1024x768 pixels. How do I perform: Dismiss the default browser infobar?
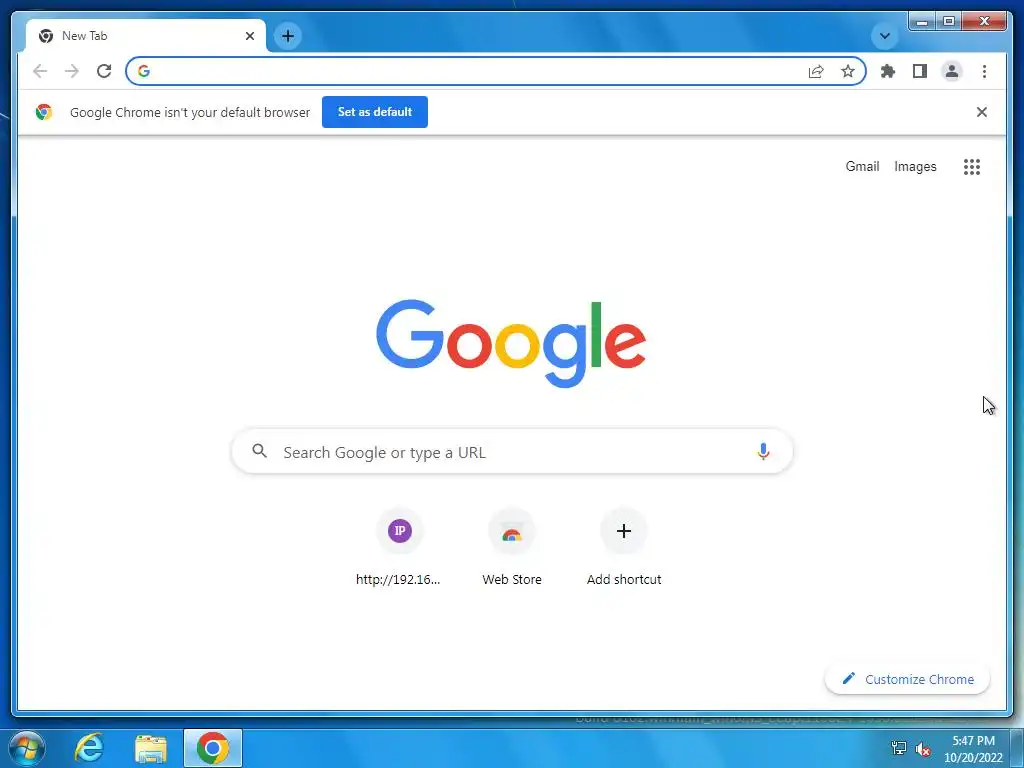coord(982,112)
